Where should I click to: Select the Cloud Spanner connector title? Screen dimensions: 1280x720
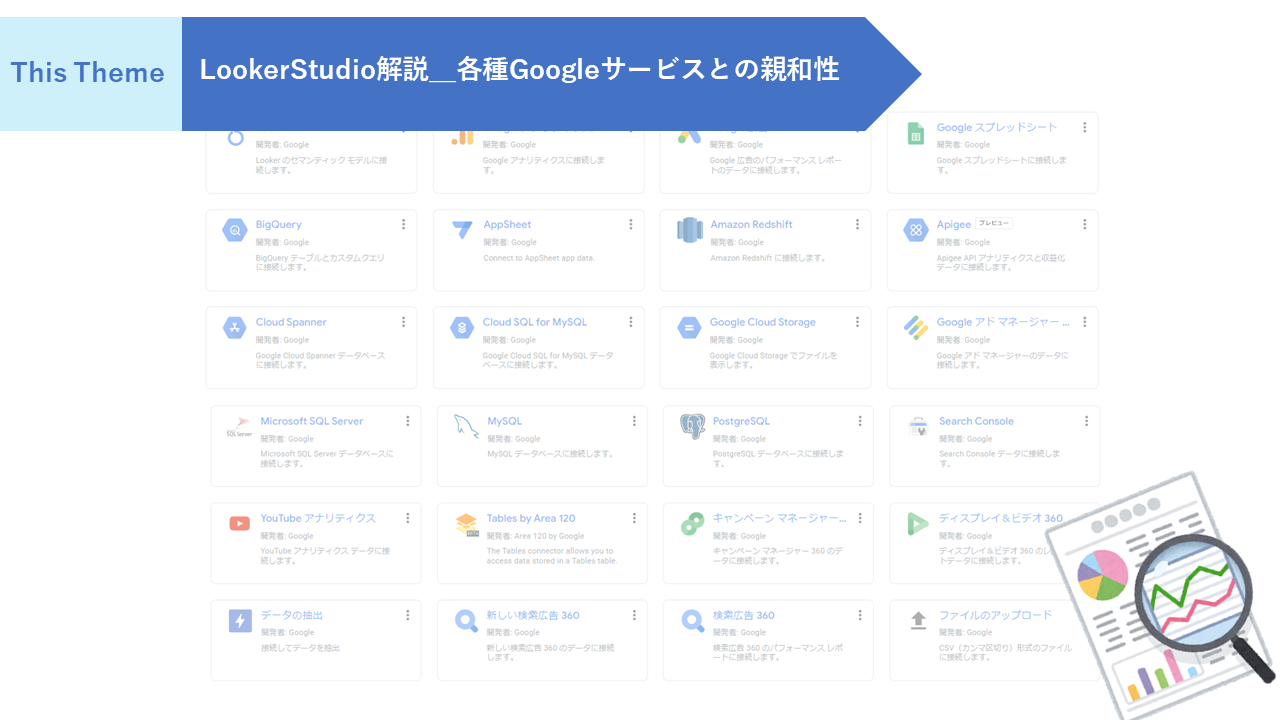coord(291,322)
